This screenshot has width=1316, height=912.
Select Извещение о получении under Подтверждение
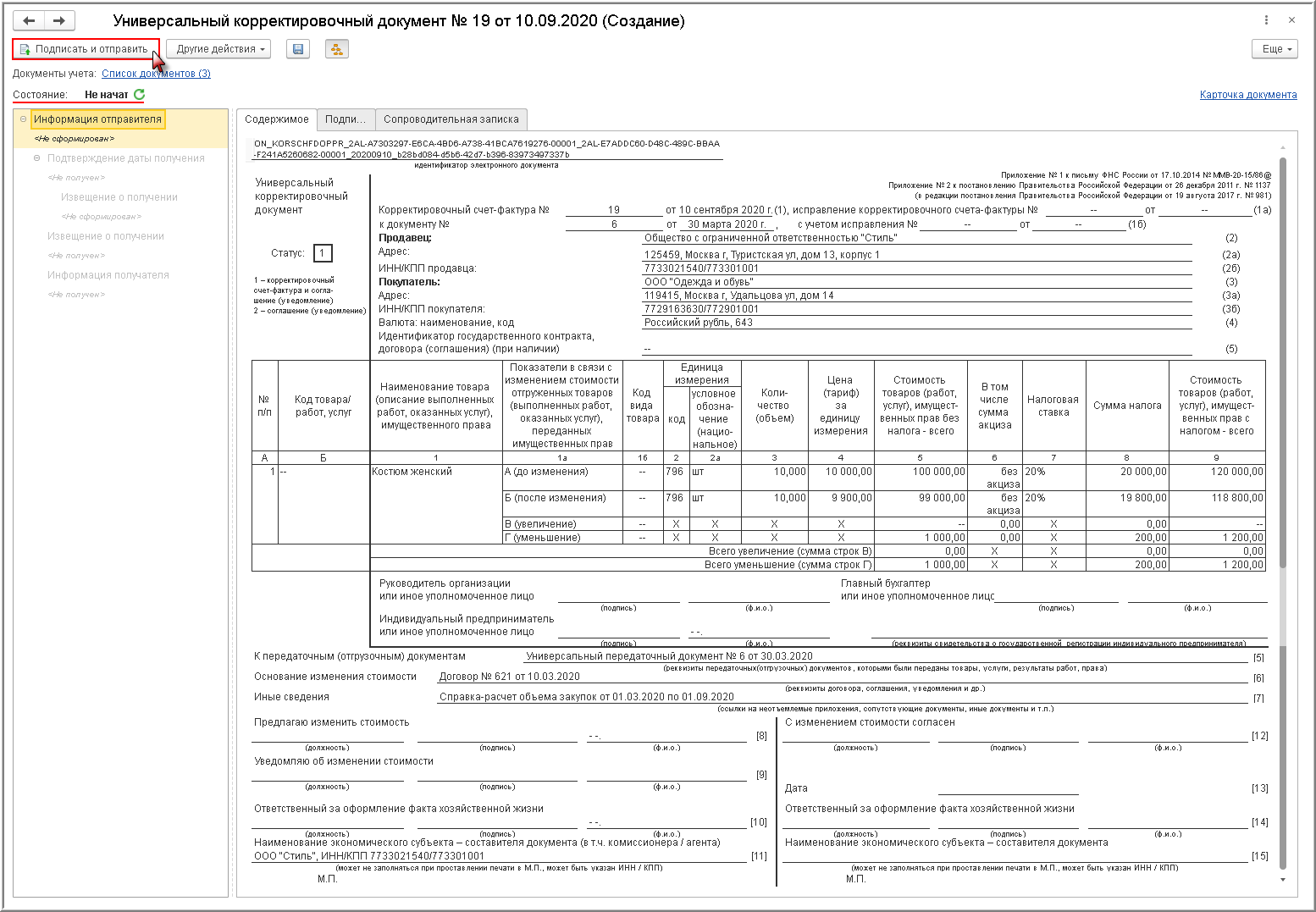(x=119, y=197)
